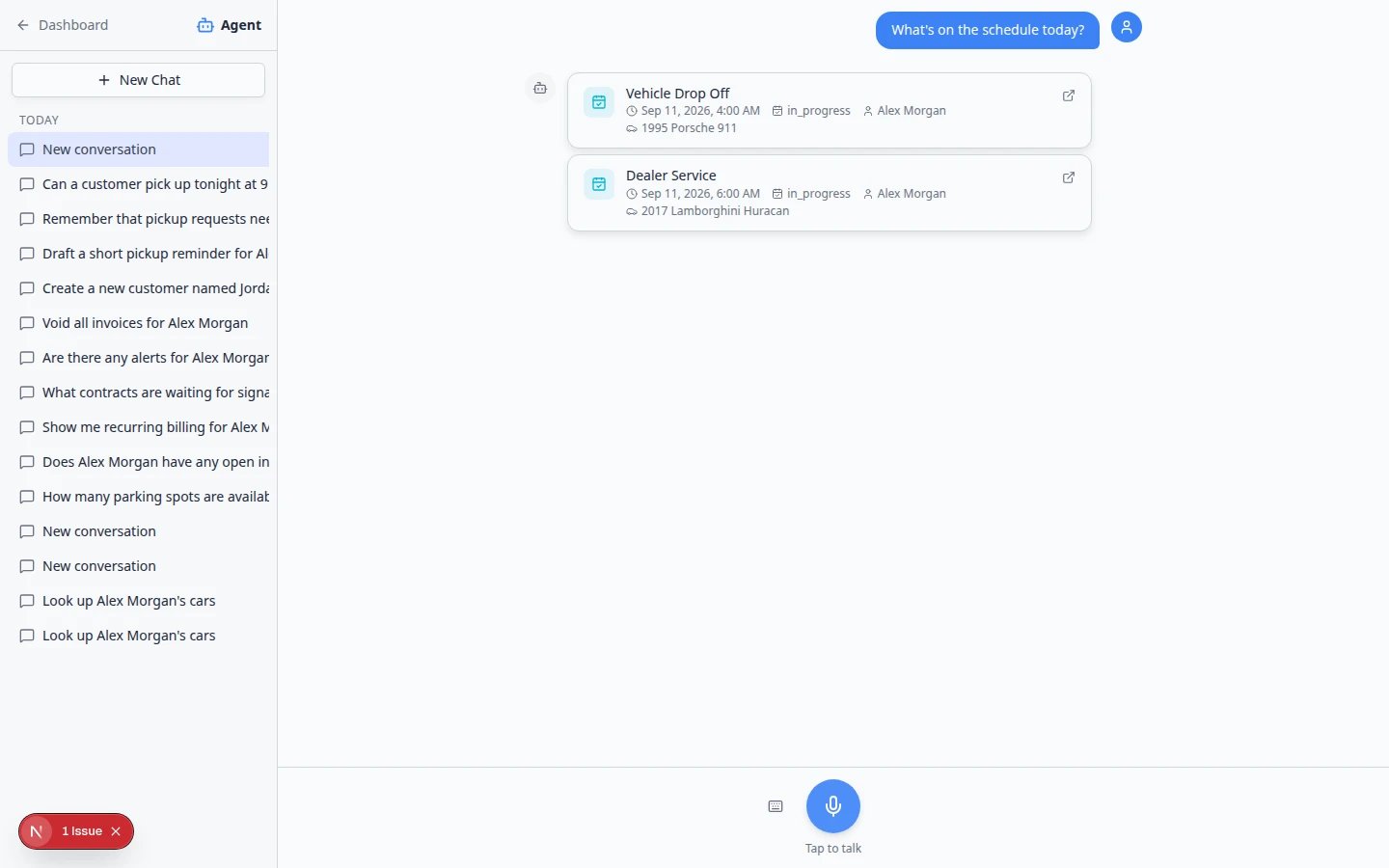Open chat 'Draft a short pickup reminder'
The image size is (1389, 868).
pos(138,254)
